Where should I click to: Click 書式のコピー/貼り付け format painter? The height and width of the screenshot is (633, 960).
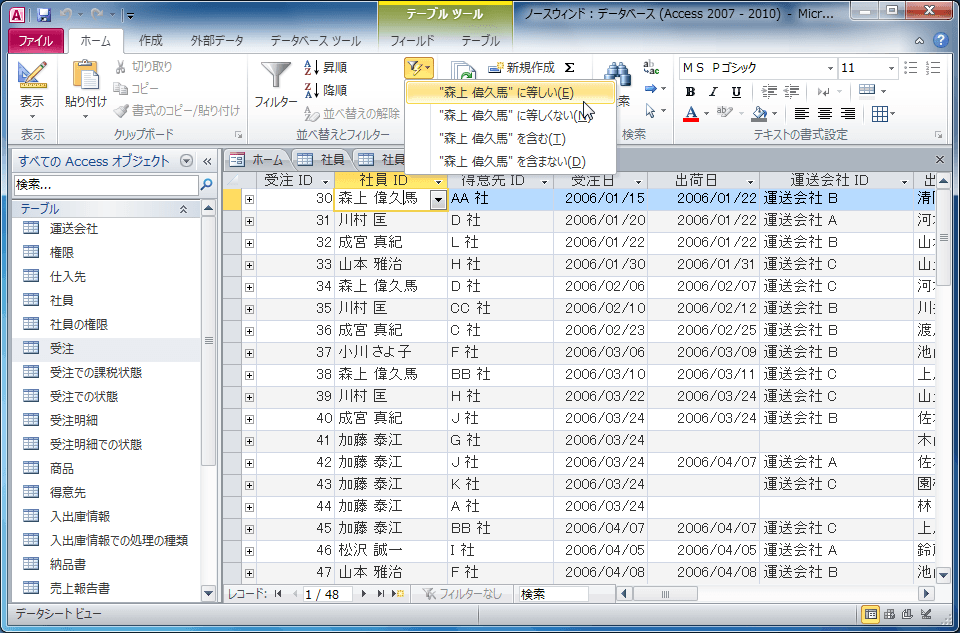177,111
